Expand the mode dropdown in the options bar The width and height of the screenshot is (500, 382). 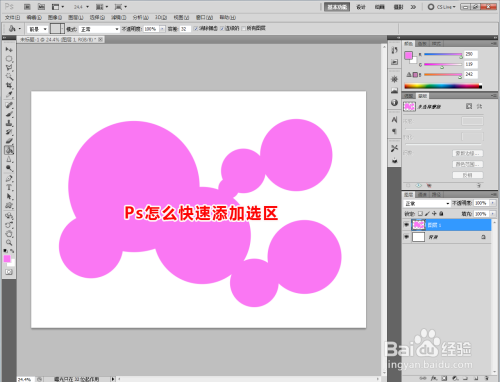click(x=99, y=29)
